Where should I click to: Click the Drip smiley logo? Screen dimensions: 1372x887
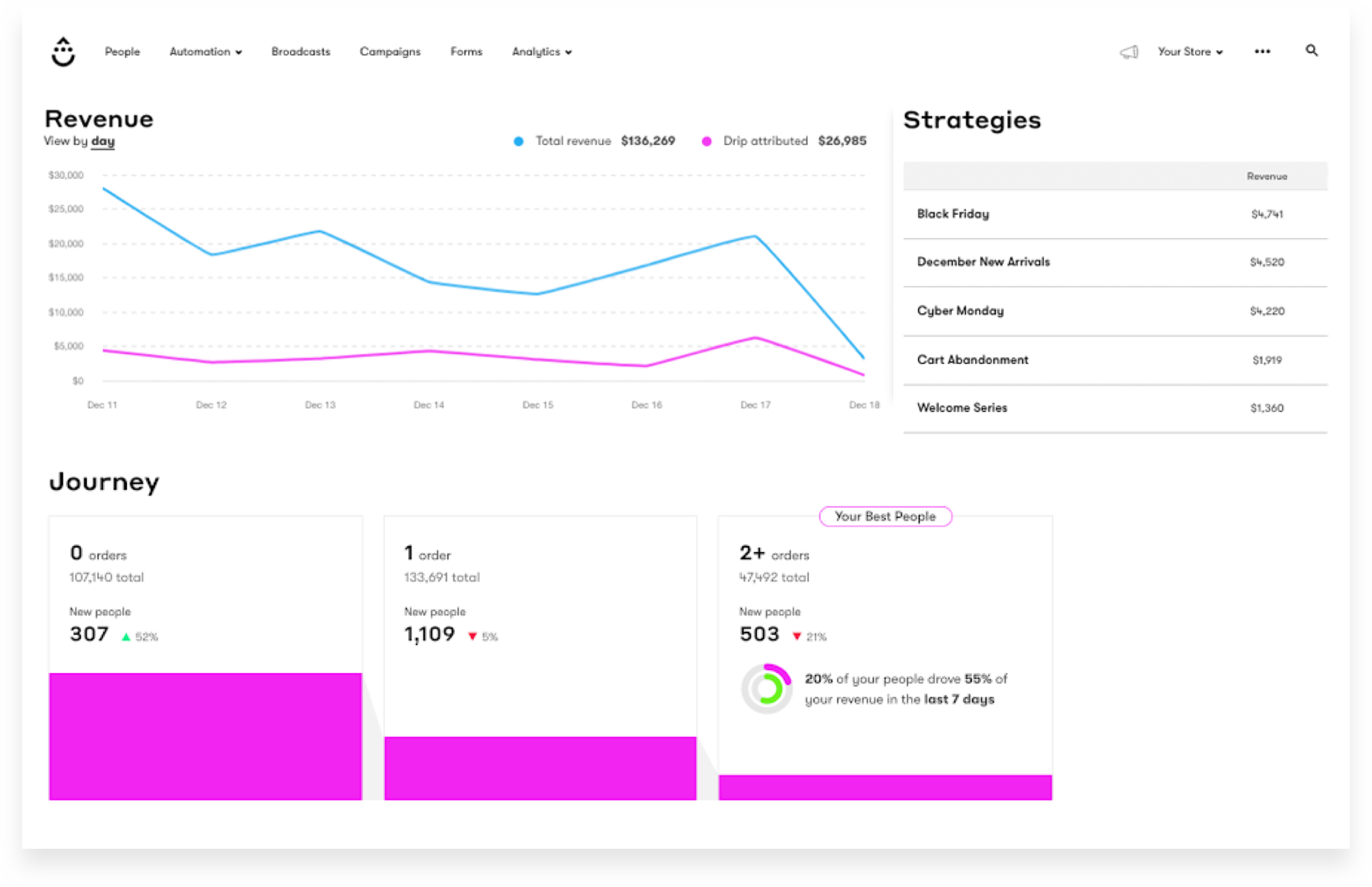click(62, 52)
